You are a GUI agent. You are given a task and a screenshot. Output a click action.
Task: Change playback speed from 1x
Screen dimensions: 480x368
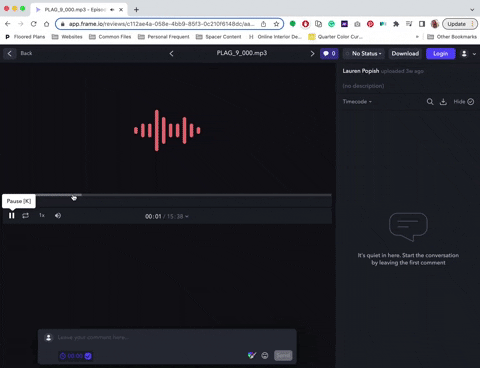click(x=42, y=215)
